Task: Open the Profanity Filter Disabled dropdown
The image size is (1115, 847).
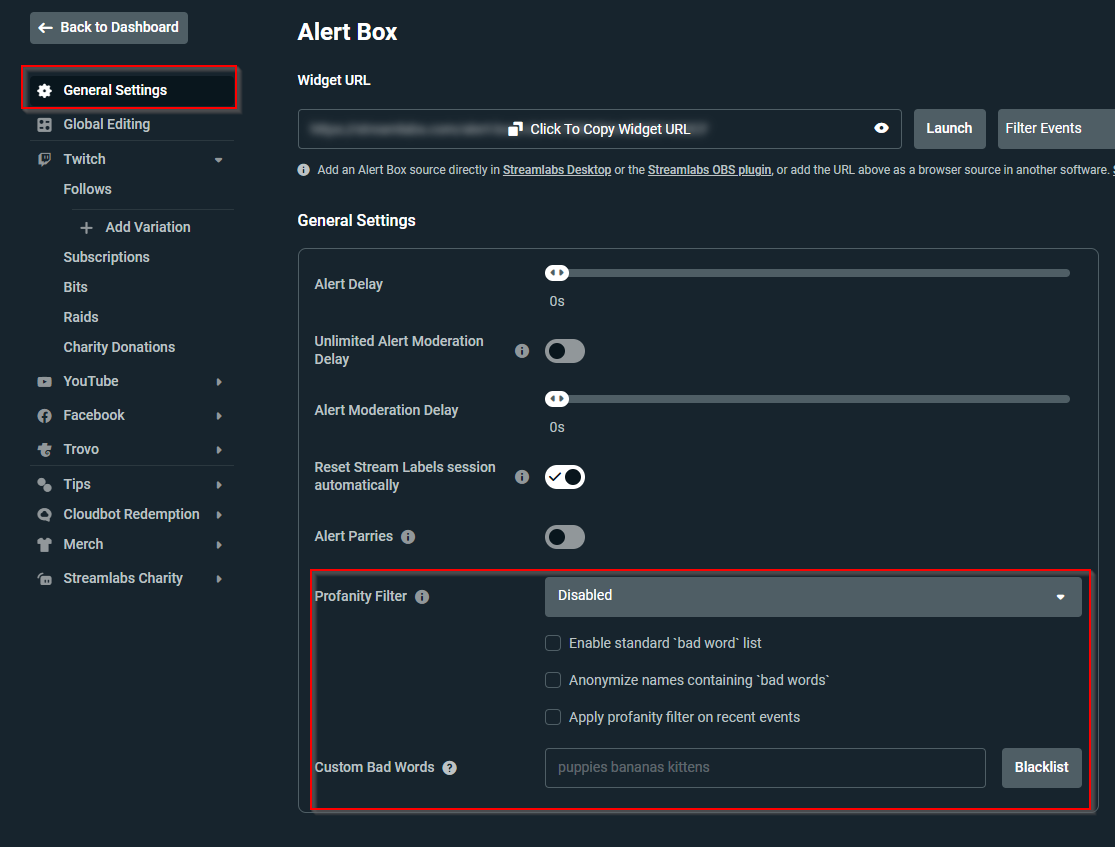Action: [x=812, y=596]
